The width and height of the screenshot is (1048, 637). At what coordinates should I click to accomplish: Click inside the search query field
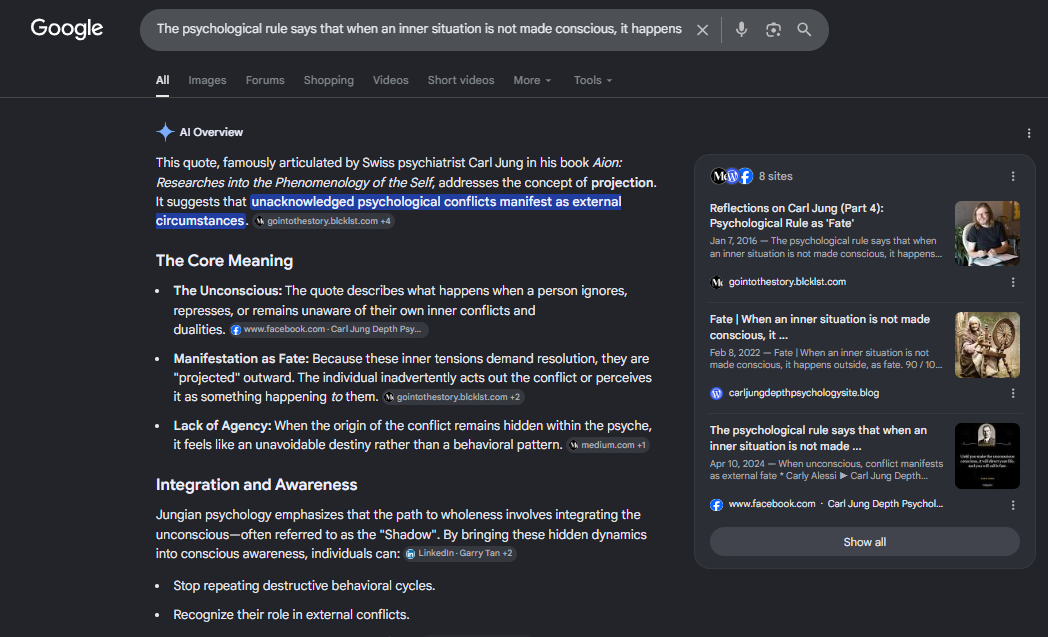(x=419, y=29)
